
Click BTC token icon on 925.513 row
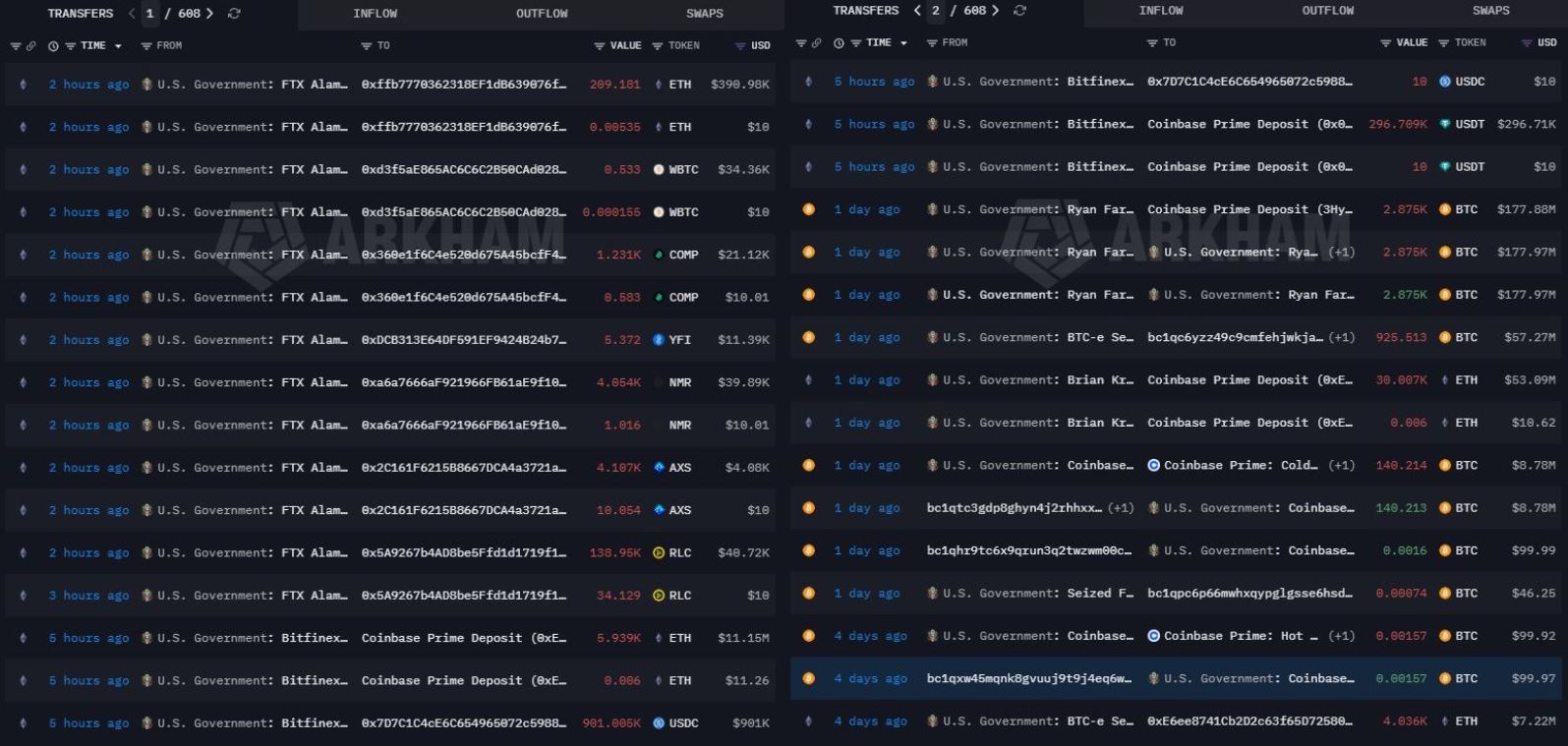[x=1445, y=337]
